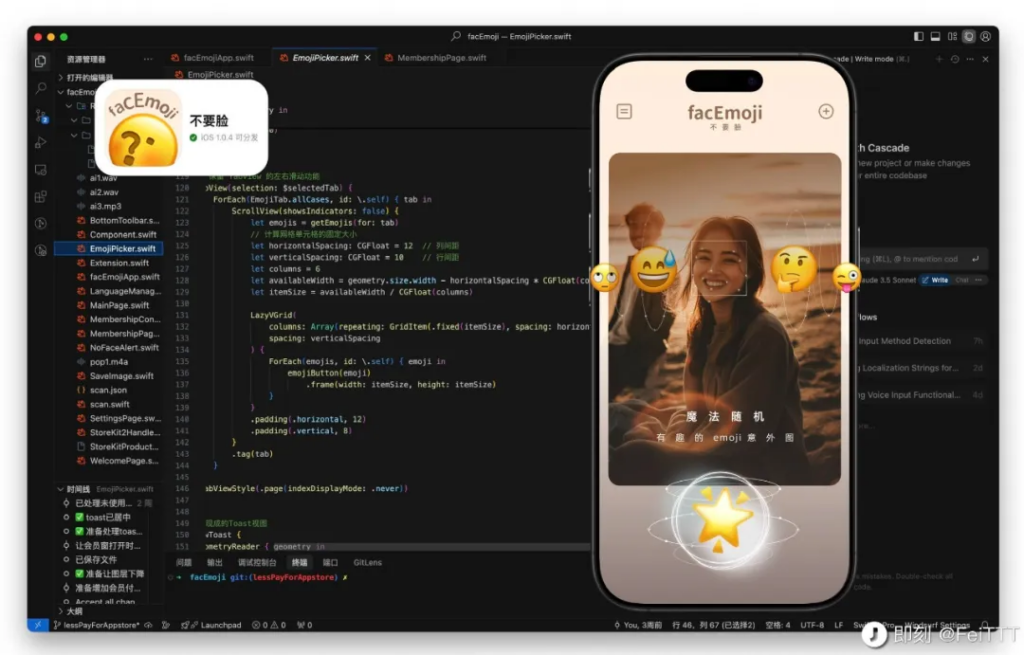Open the Remote Explorer view
1024x655 pixels.
(40, 170)
